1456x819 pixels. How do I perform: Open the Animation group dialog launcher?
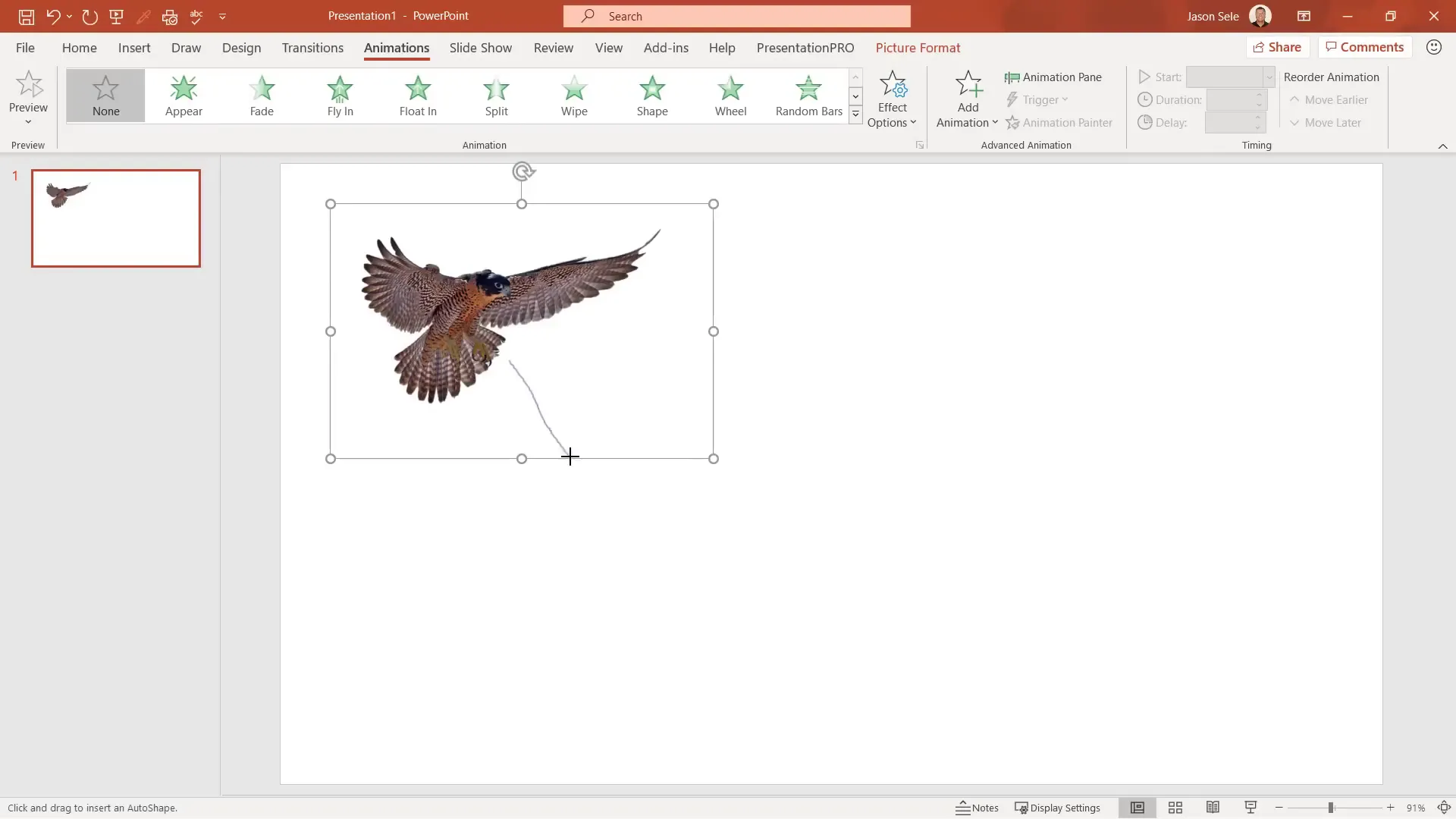click(919, 145)
